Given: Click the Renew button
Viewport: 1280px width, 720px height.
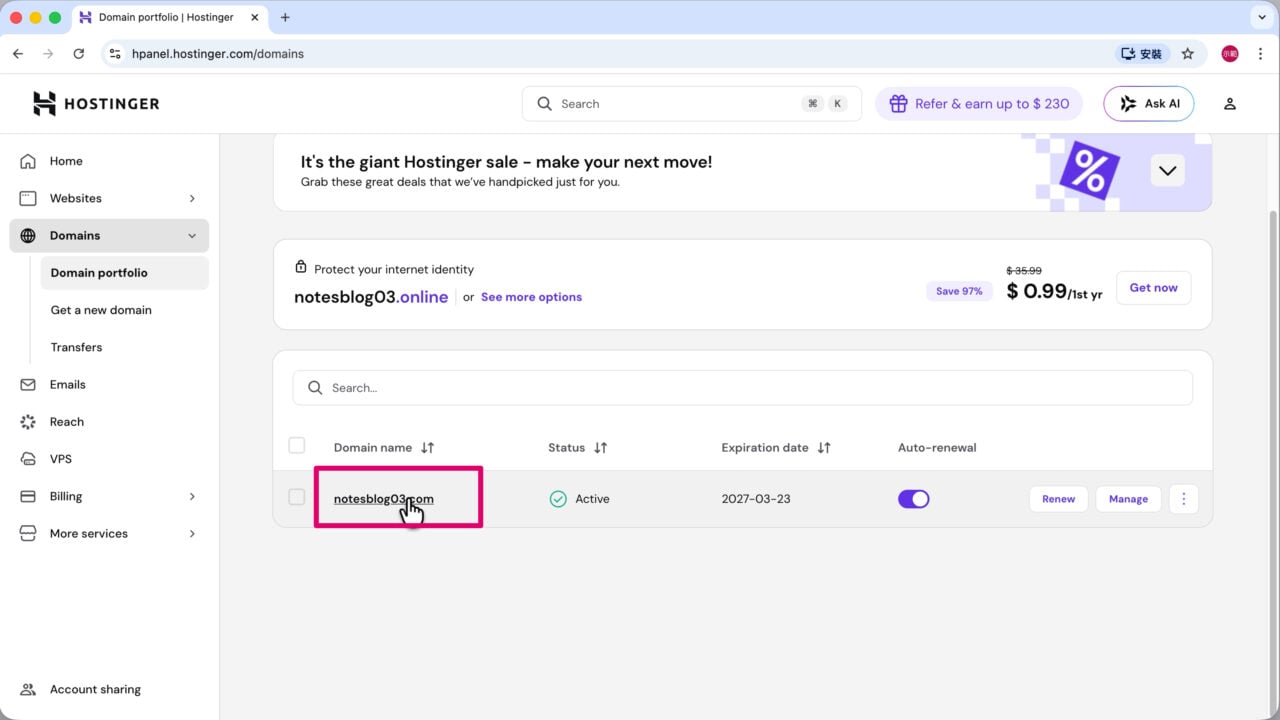Looking at the screenshot, I should point(1059,499).
